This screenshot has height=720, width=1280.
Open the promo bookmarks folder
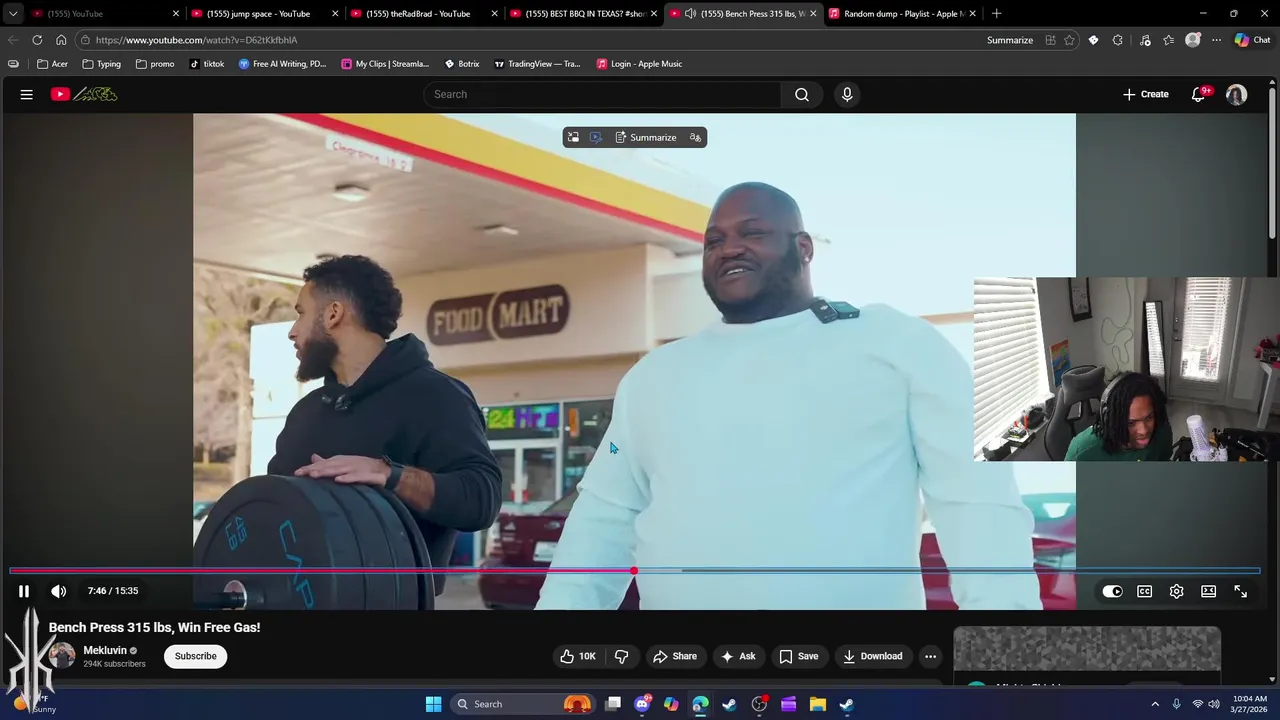click(154, 64)
